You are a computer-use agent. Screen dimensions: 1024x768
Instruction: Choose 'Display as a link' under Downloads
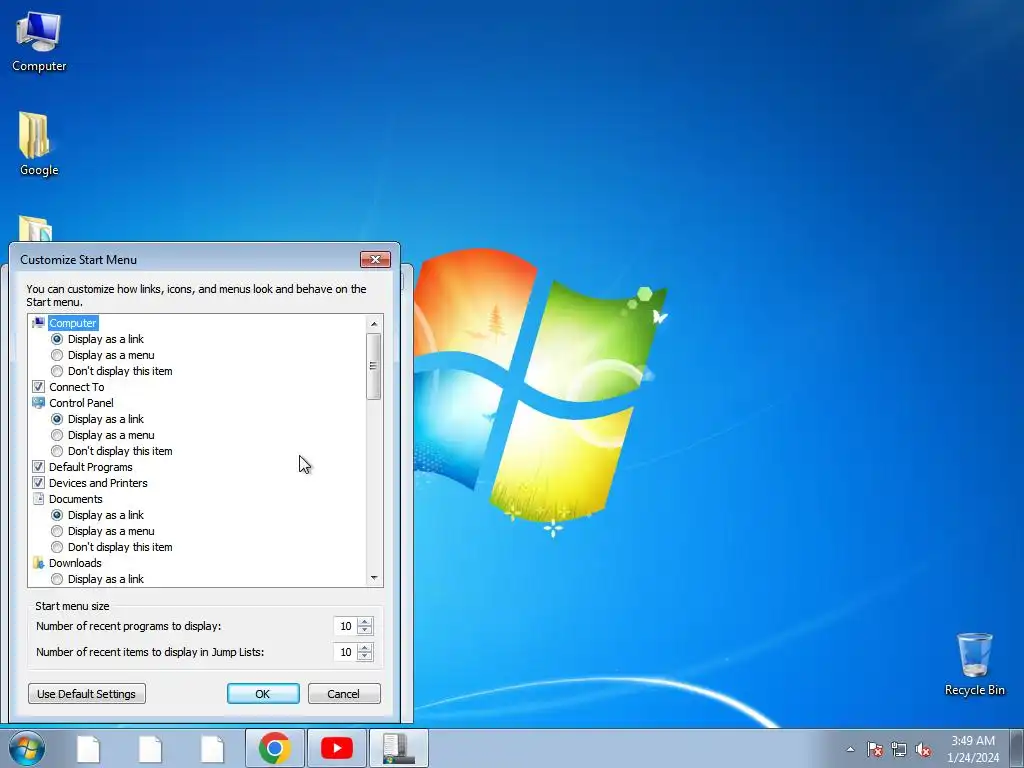[x=57, y=579]
